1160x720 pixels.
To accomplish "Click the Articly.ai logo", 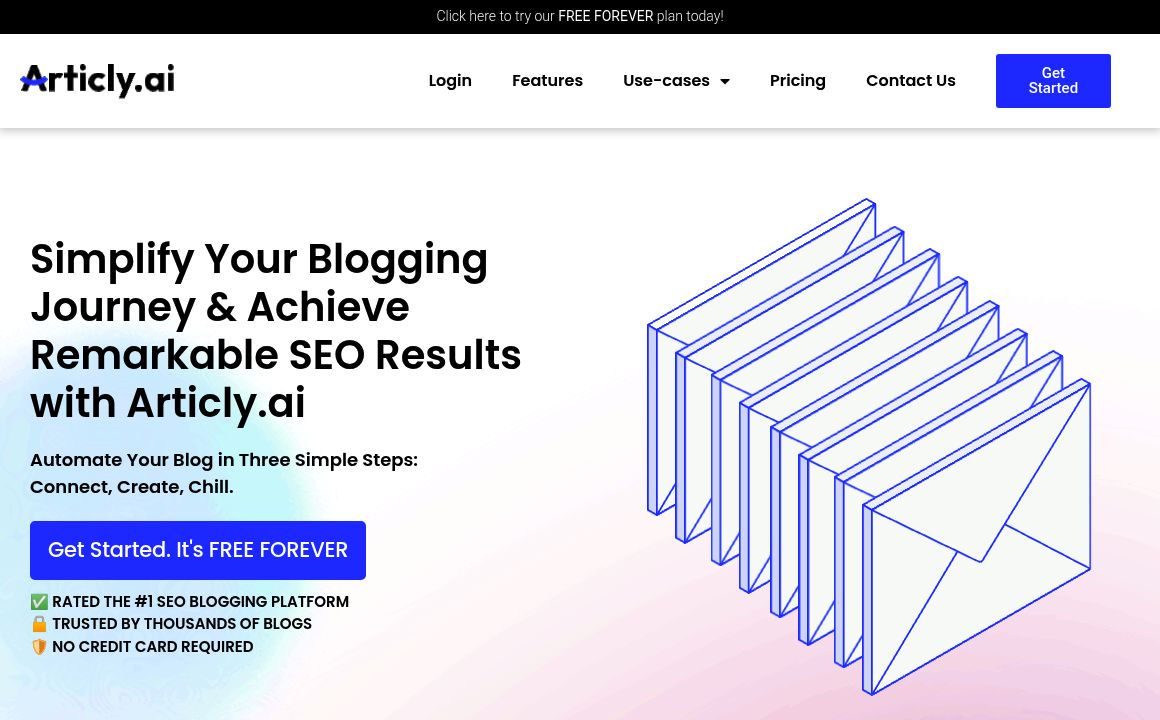I will [96, 81].
